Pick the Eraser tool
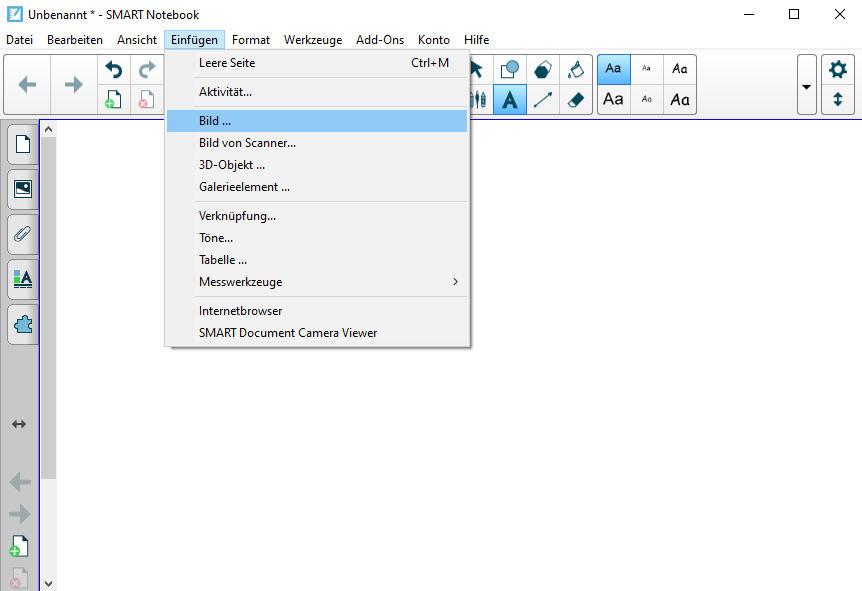 pyautogui.click(x=575, y=100)
